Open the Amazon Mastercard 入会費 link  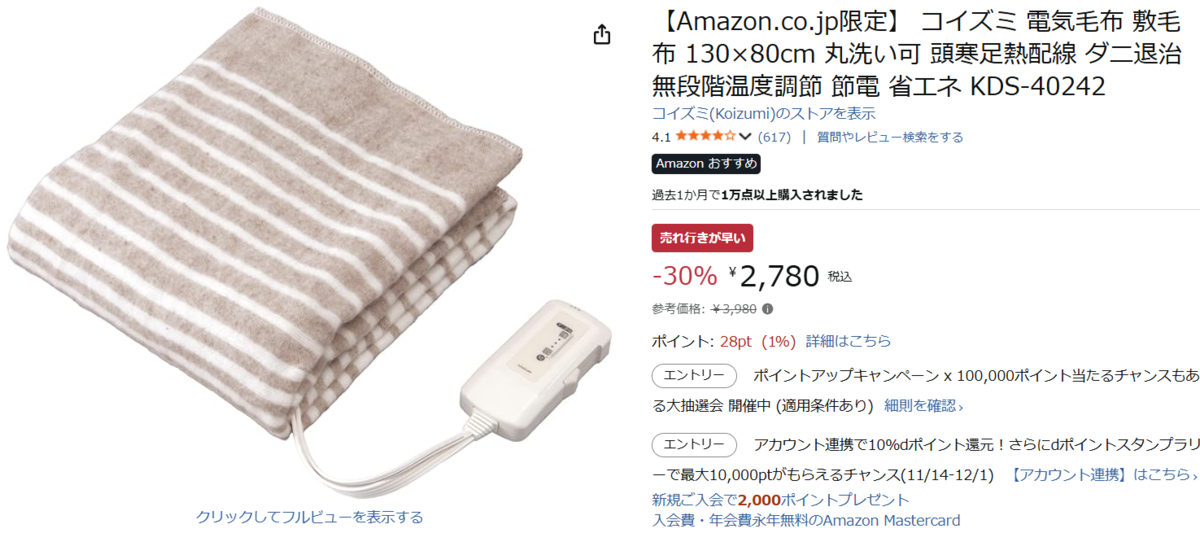click(x=806, y=520)
